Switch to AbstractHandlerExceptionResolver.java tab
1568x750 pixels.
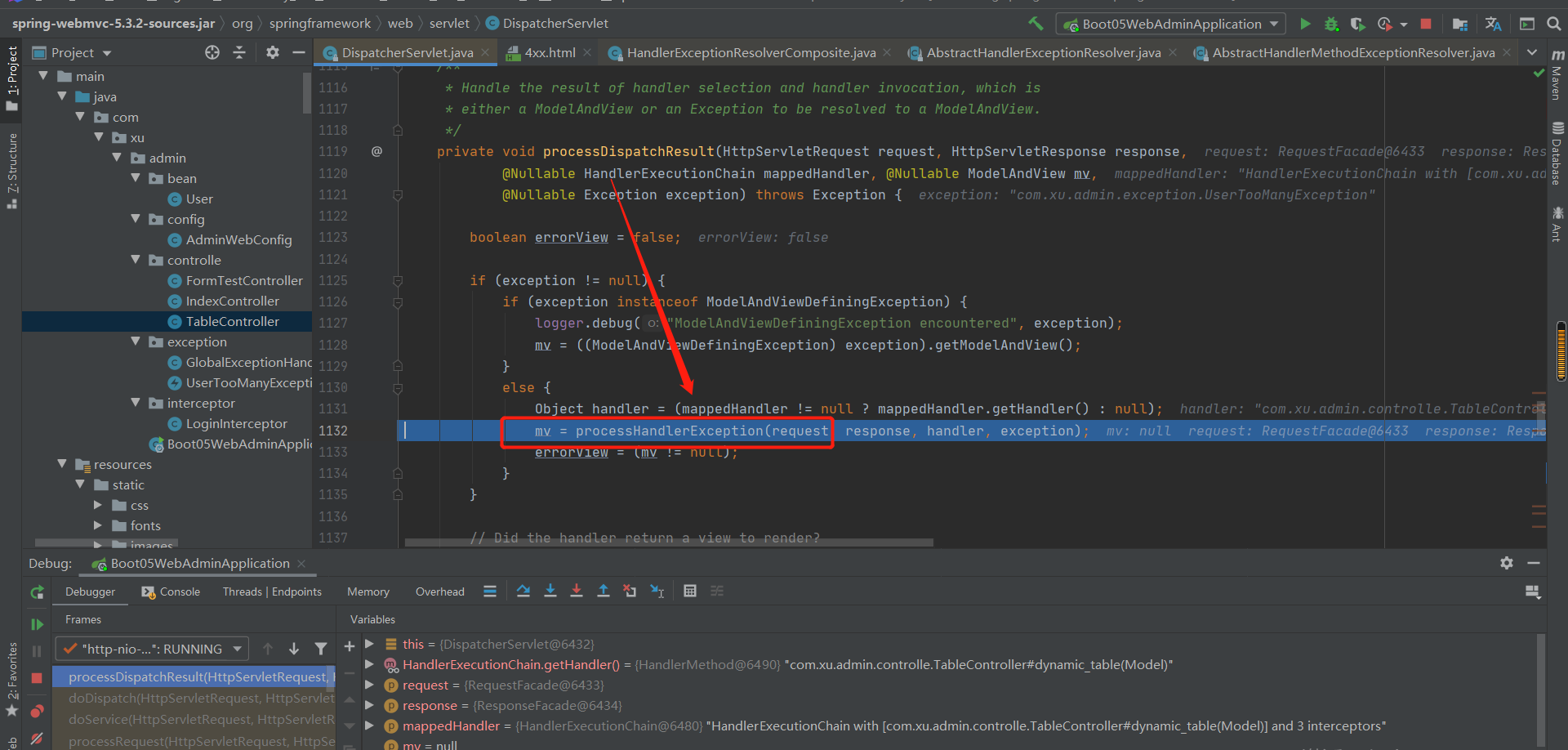click(x=1043, y=52)
